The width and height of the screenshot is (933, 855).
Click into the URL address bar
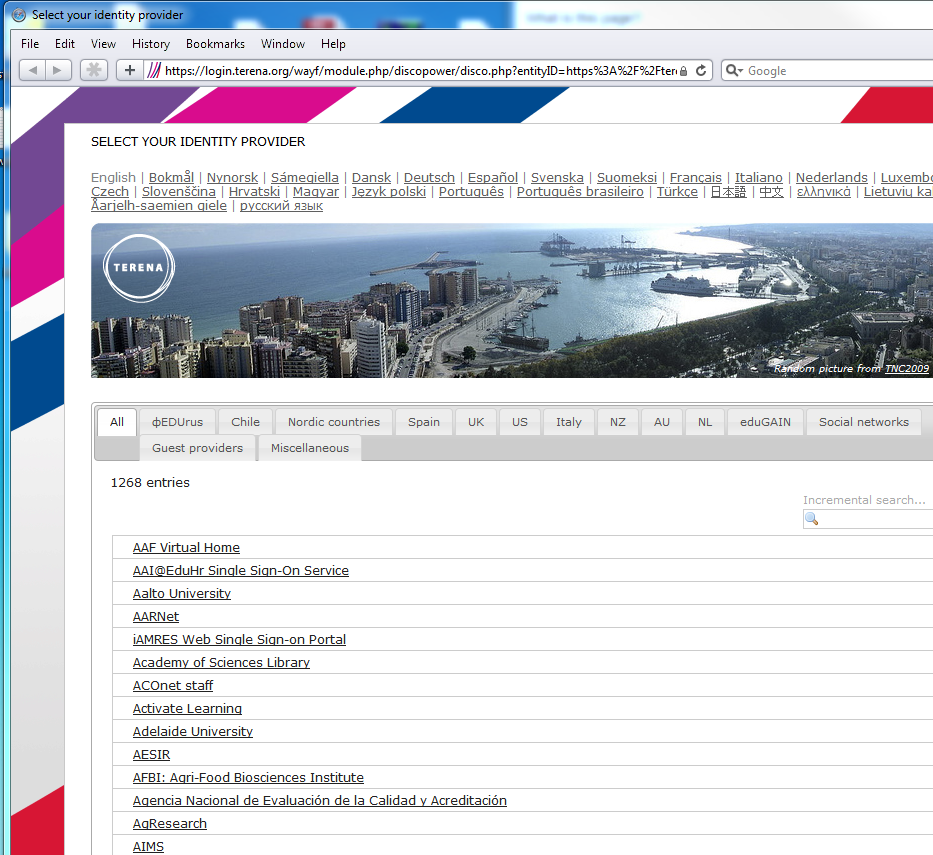420,70
